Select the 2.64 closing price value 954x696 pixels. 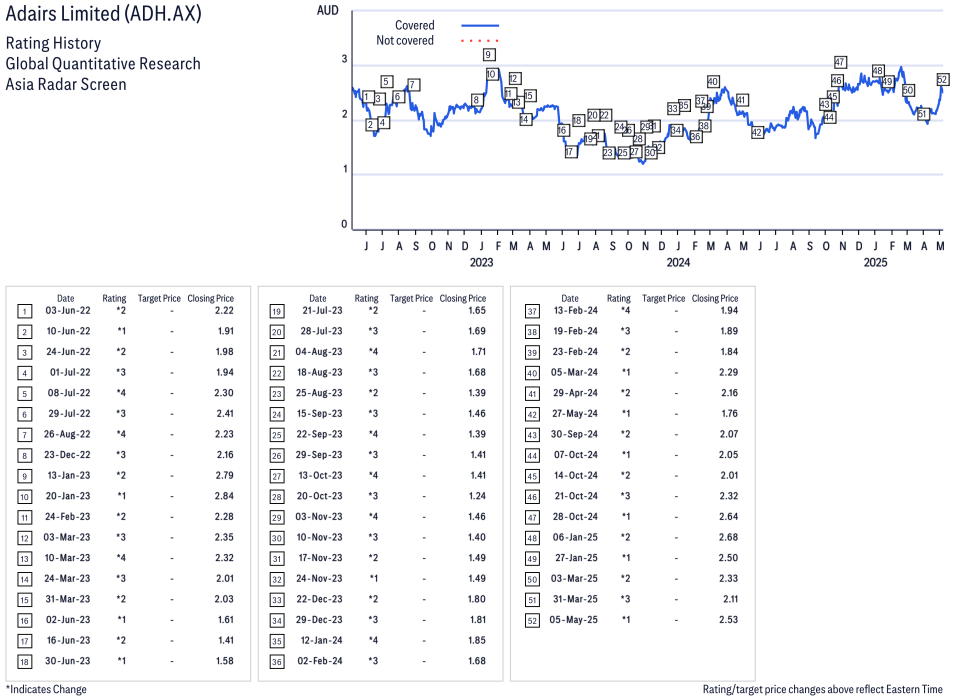(x=728, y=517)
